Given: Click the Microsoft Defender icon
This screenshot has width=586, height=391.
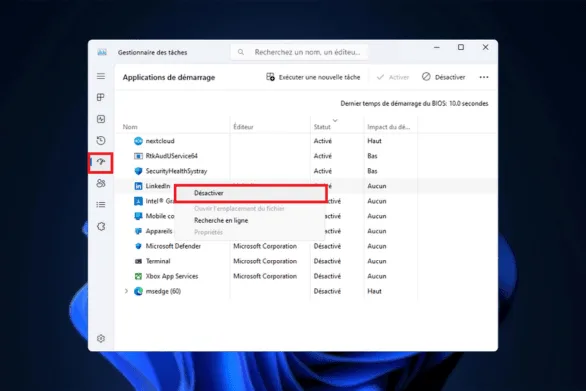Looking at the screenshot, I should click(x=138, y=246).
